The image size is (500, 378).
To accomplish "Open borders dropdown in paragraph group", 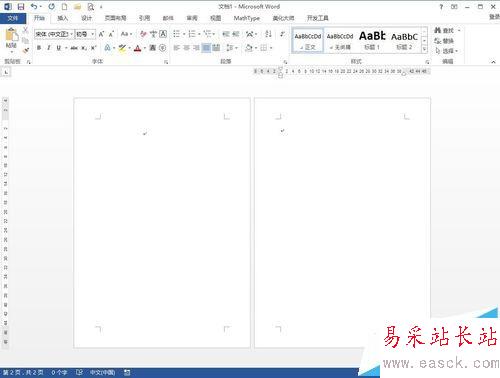I will (271, 48).
